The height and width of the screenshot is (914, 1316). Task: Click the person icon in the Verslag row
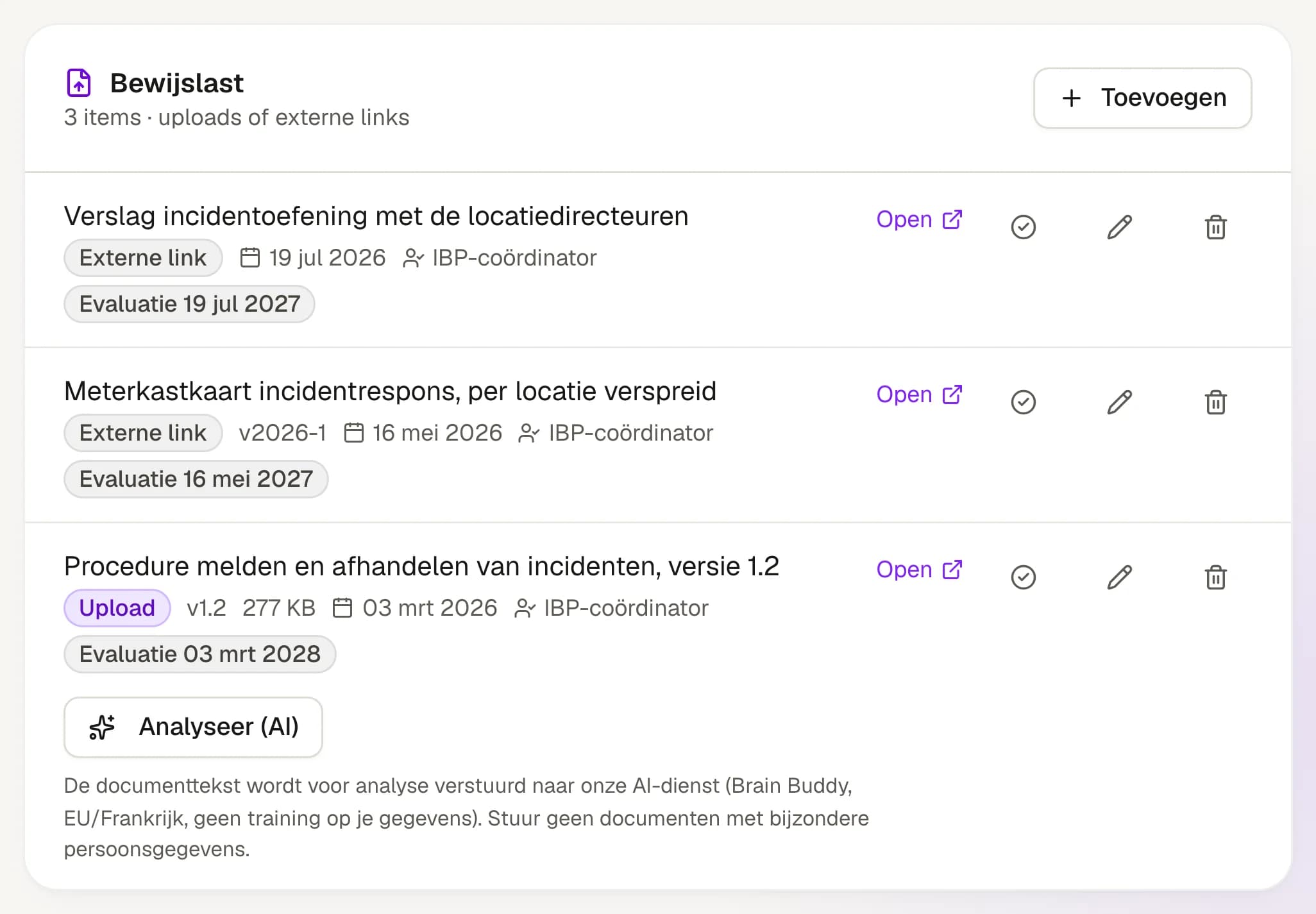[413, 258]
